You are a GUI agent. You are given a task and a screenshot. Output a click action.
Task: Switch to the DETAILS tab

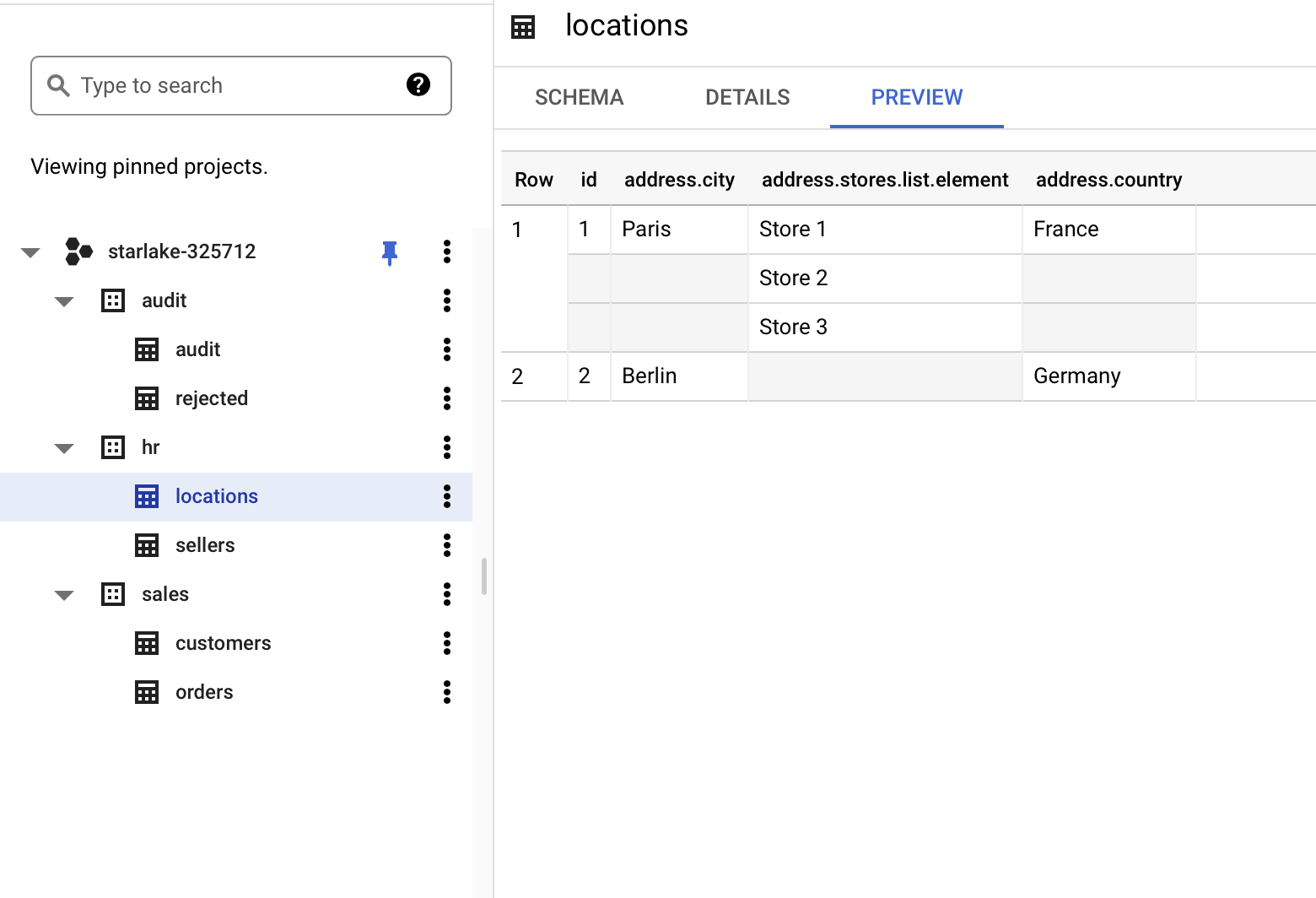[x=747, y=97]
